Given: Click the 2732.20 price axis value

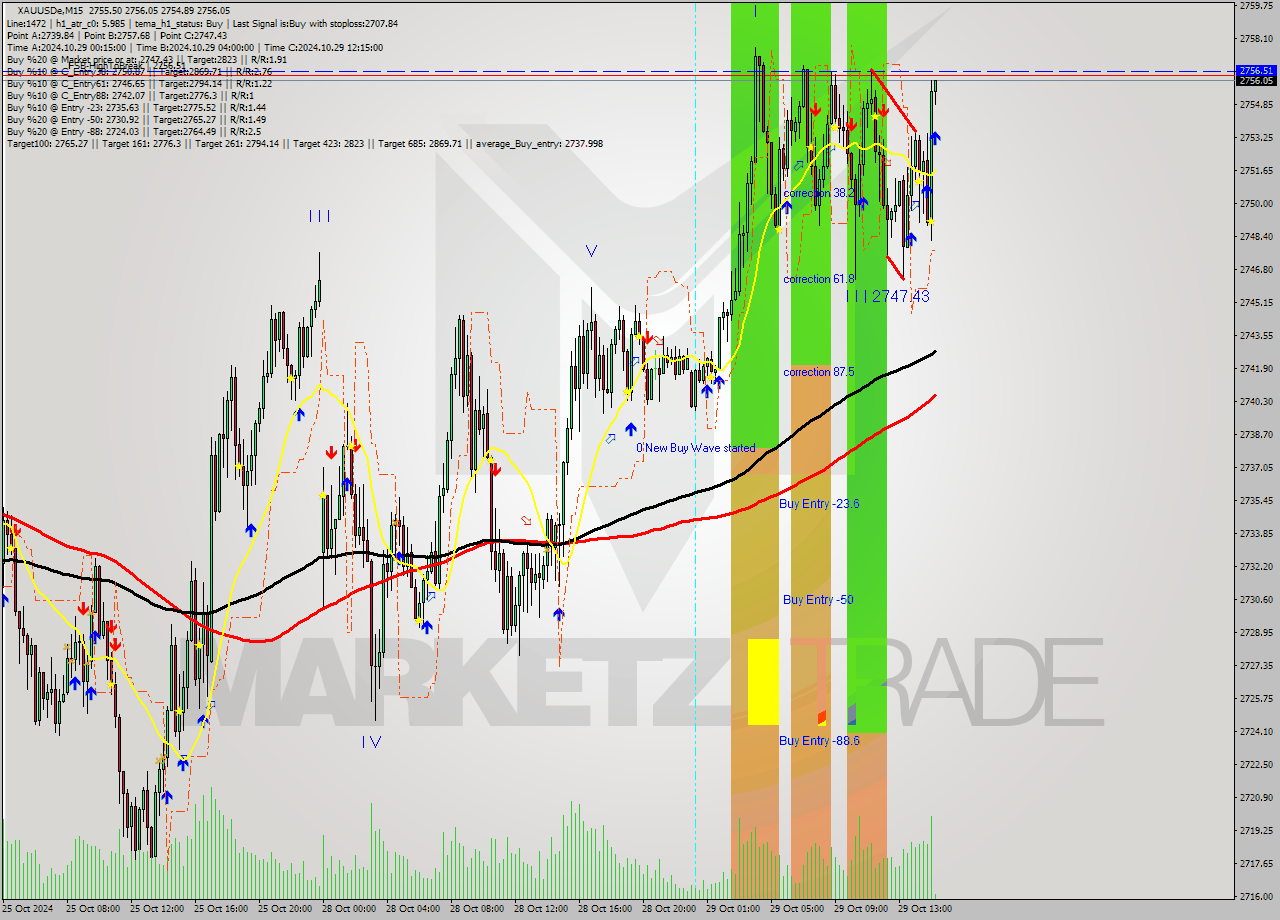Looking at the screenshot, I should pyautogui.click(x=1256, y=566).
